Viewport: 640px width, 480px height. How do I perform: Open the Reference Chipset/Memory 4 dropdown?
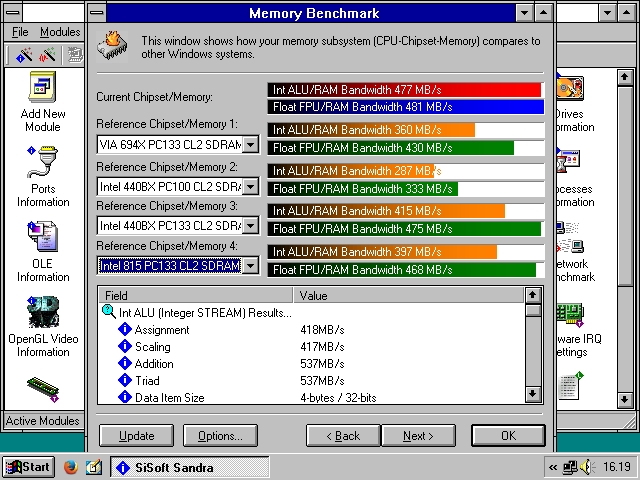pyautogui.click(x=251, y=266)
